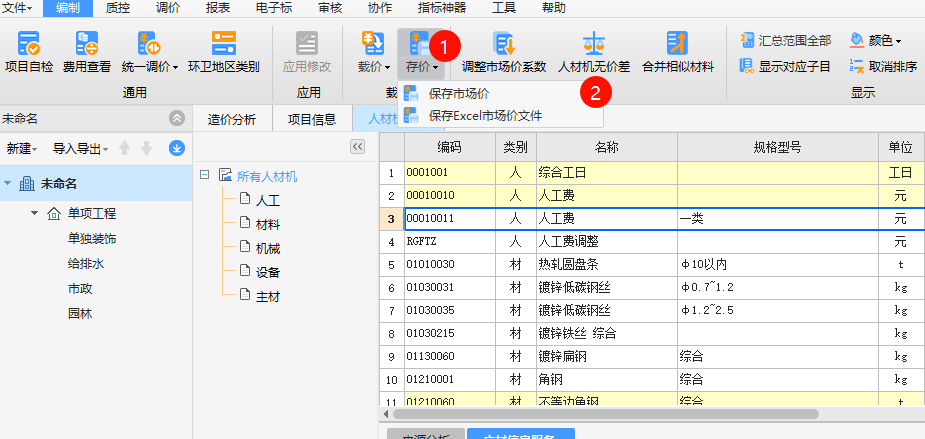The width and height of the screenshot is (925, 439).
Task: Collapse the 所有人材机 node
Action: click(x=205, y=175)
